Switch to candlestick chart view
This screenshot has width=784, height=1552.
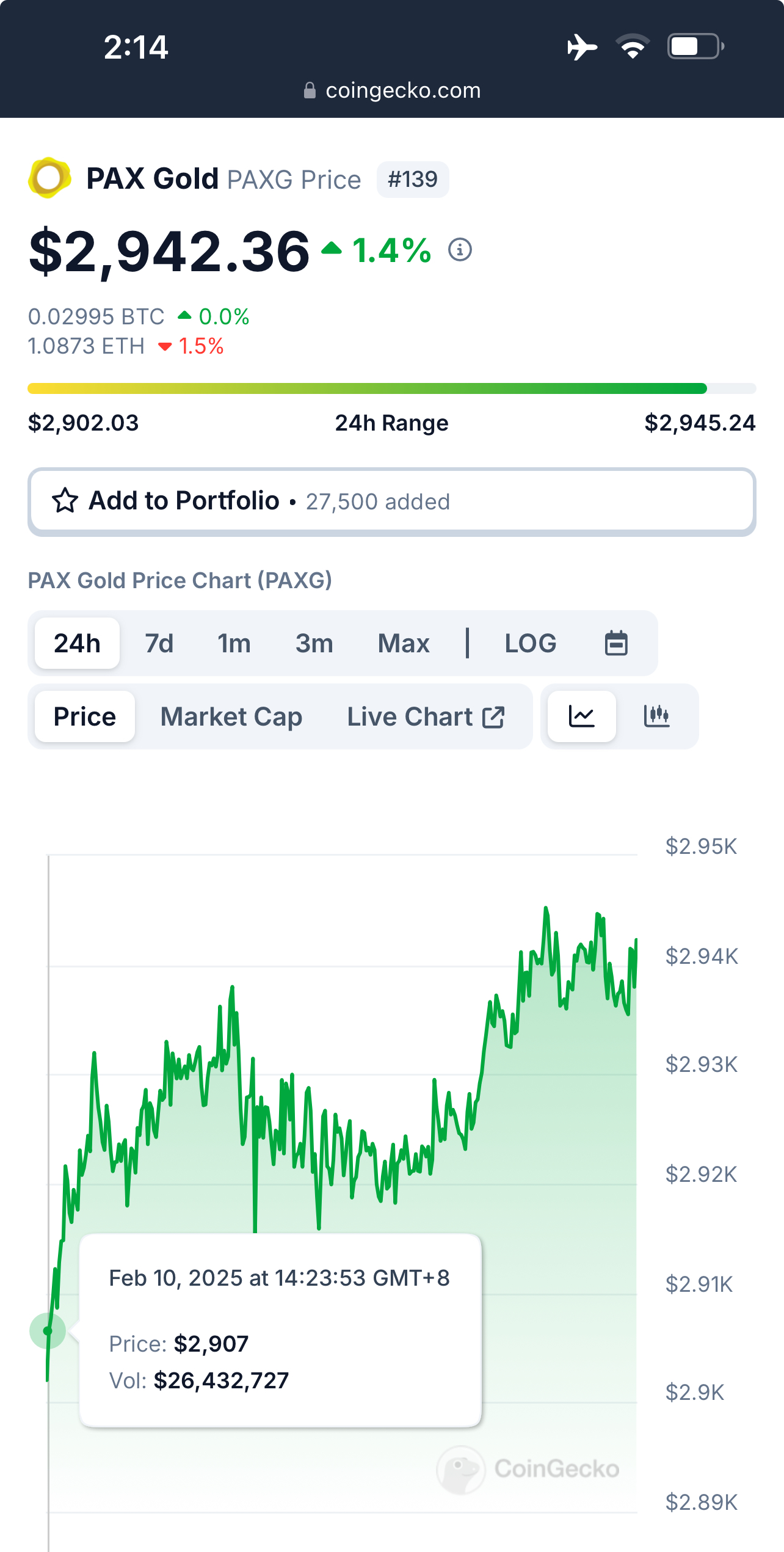coord(656,716)
